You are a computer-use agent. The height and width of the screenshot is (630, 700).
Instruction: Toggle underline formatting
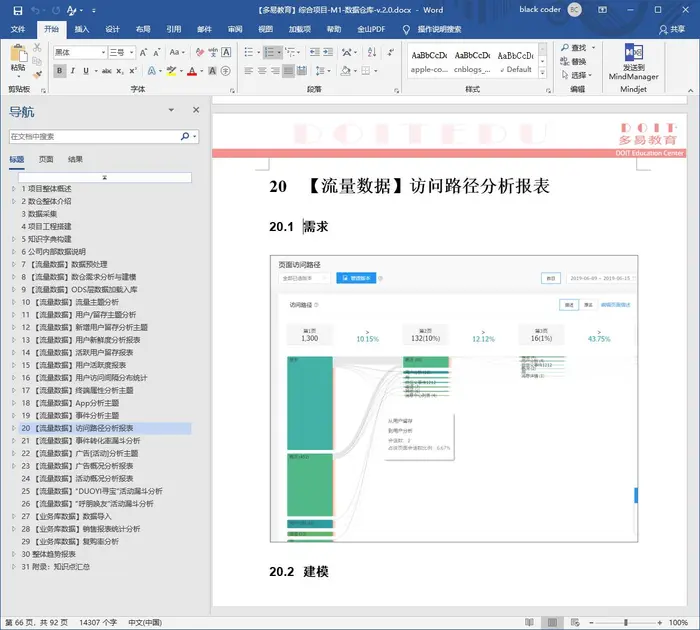click(86, 71)
